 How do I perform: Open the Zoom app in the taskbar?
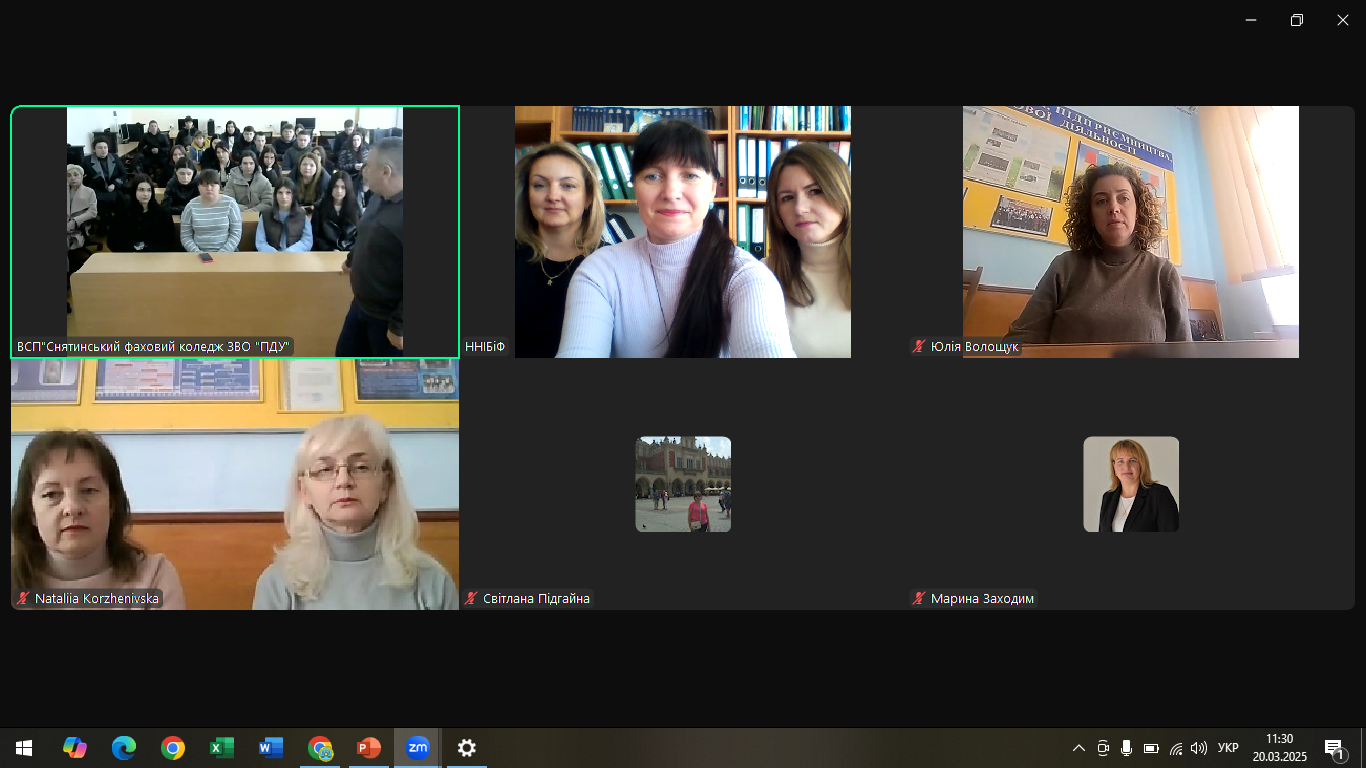[x=418, y=748]
